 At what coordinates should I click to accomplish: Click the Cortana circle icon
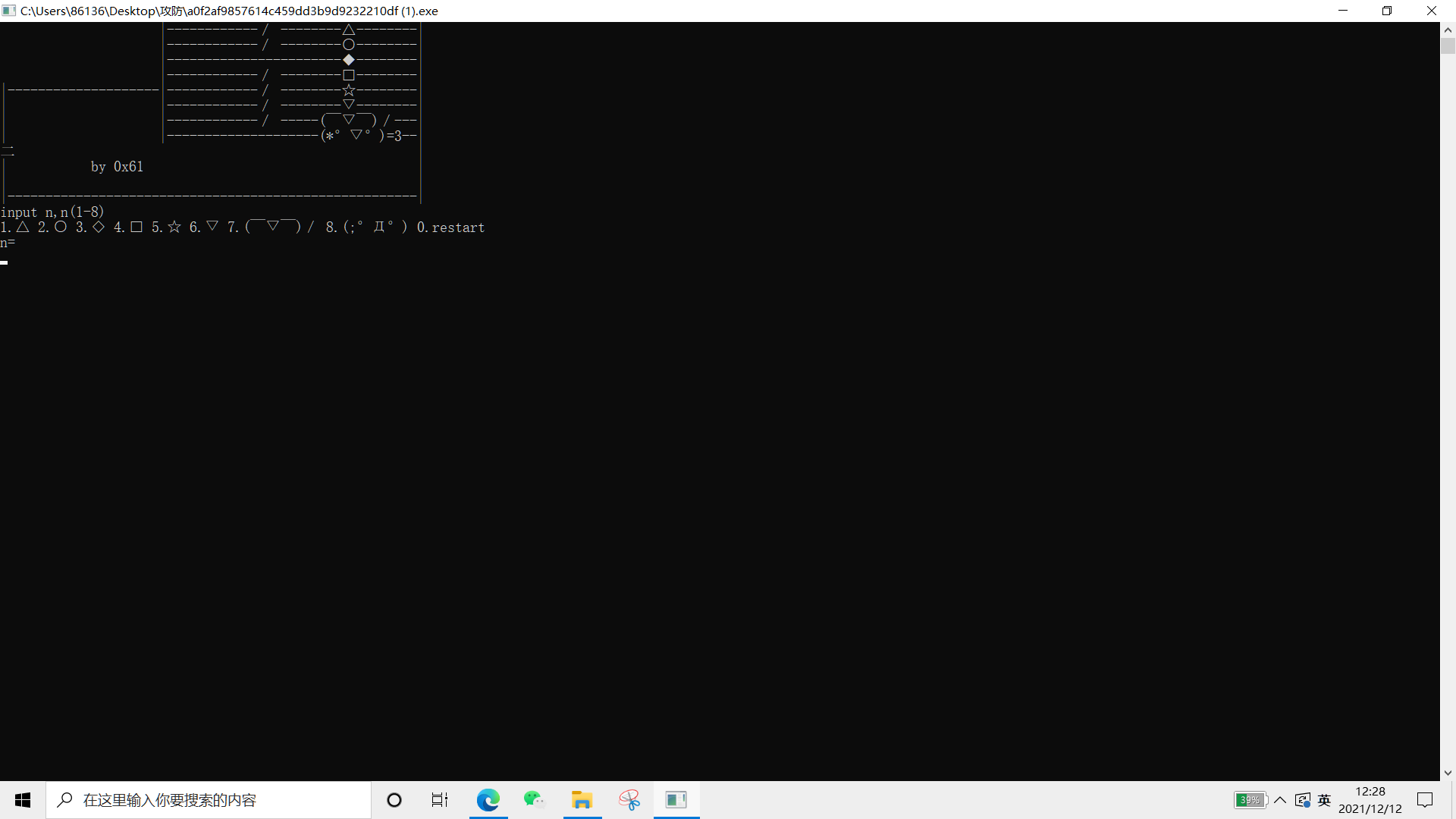tap(394, 800)
